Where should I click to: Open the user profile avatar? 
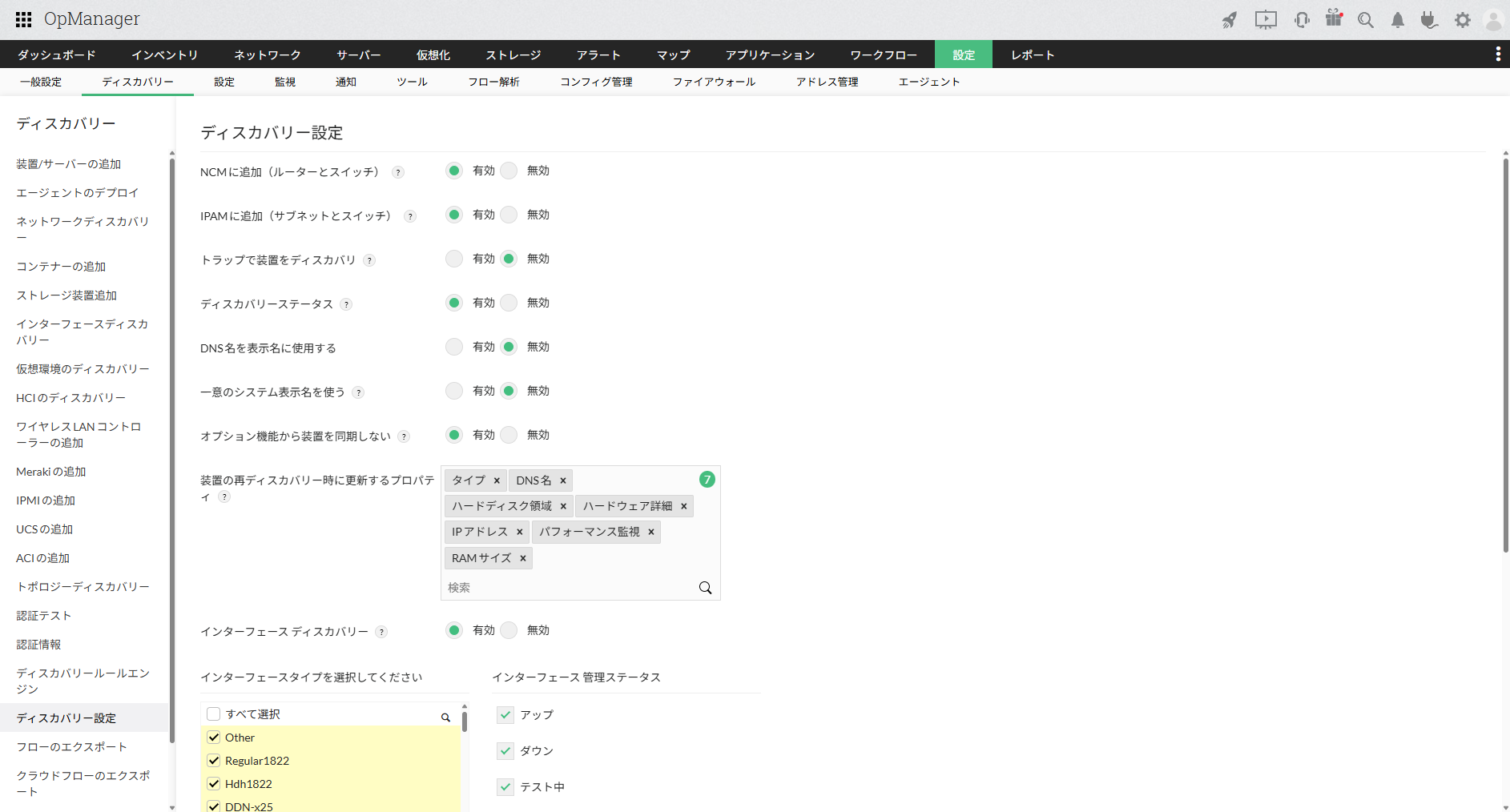(x=1494, y=20)
